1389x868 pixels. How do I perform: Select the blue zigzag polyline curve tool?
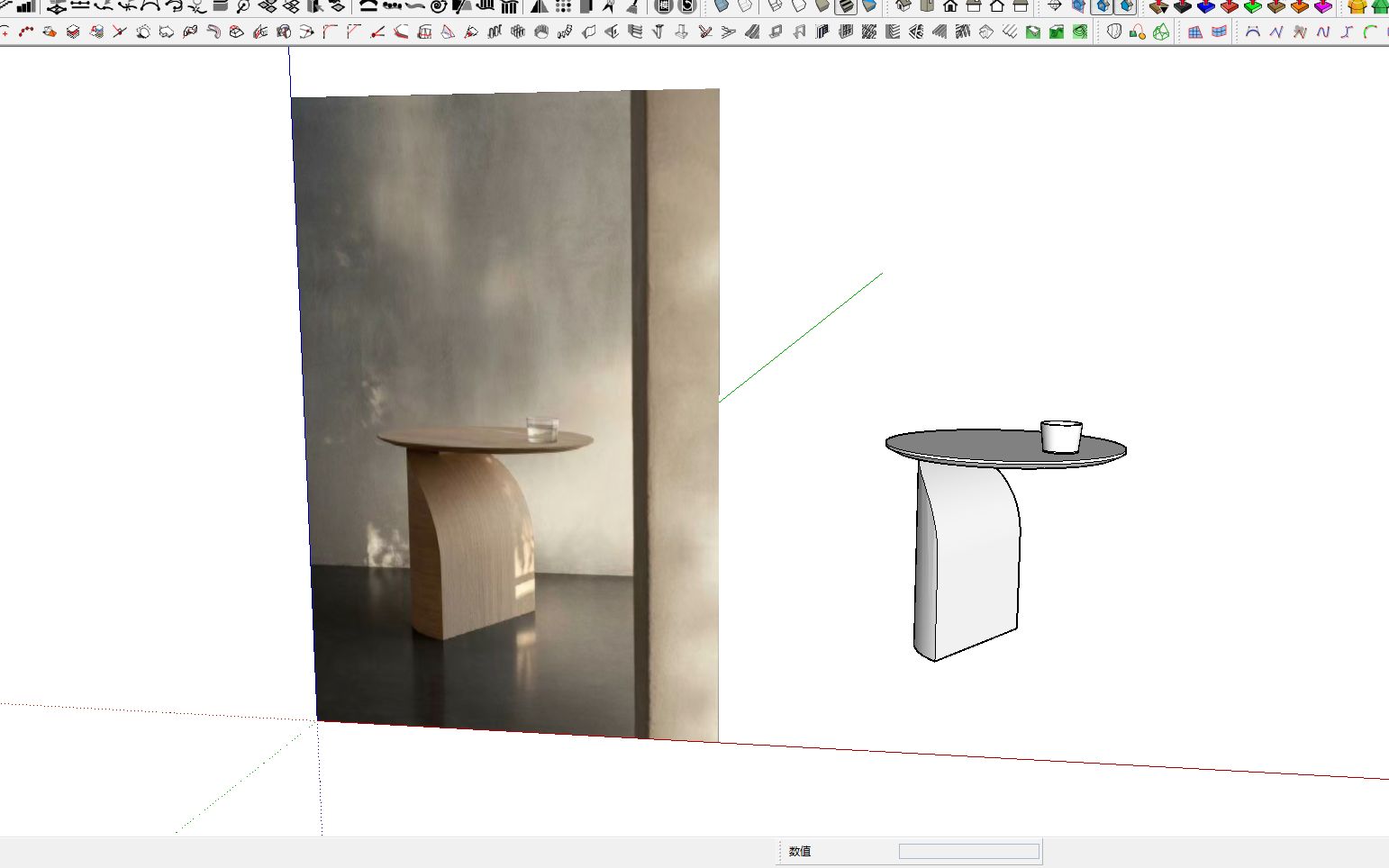pos(1276,32)
